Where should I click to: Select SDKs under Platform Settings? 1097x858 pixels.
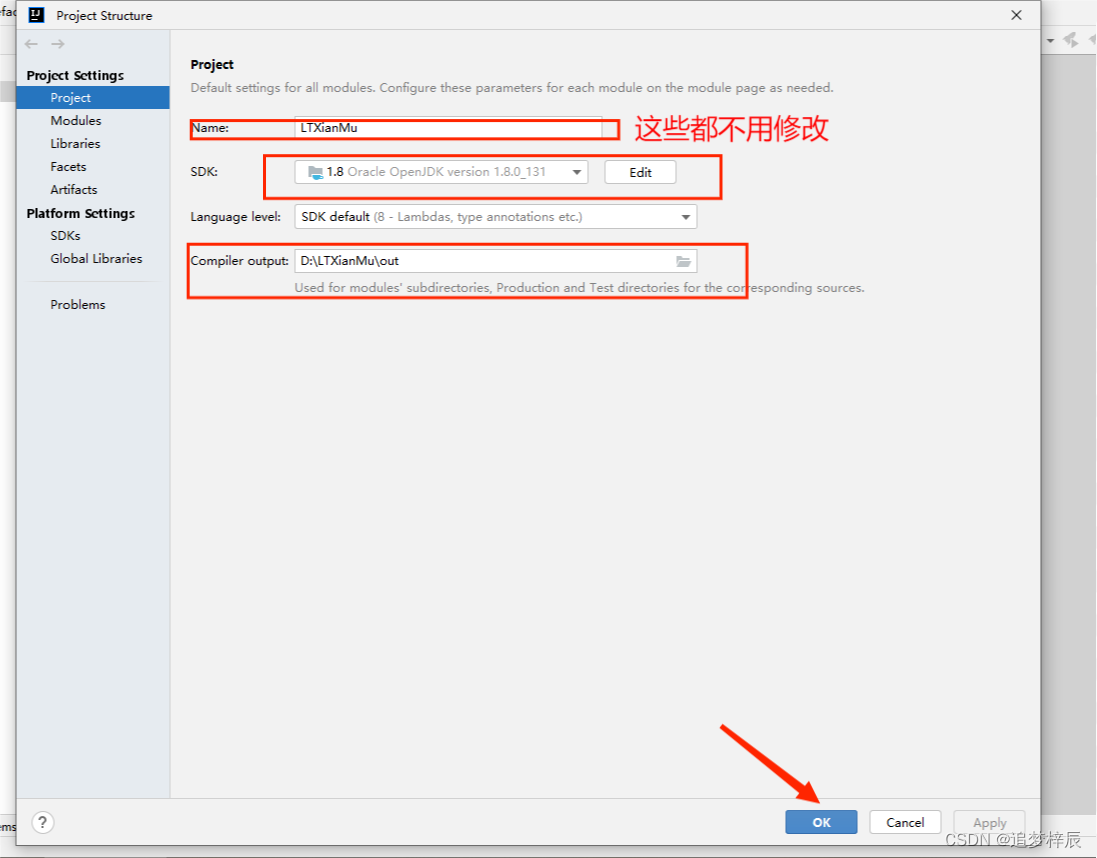65,236
